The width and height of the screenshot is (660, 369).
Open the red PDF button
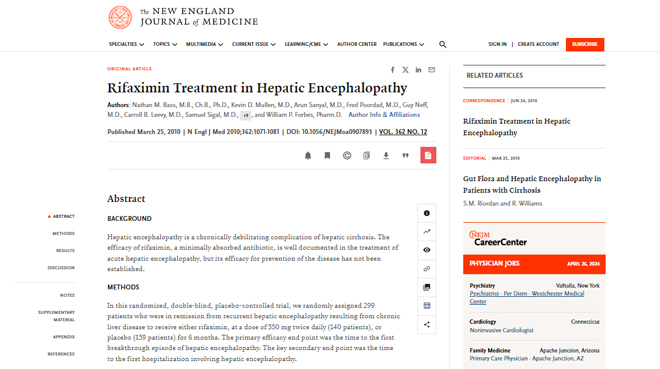pos(428,155)
